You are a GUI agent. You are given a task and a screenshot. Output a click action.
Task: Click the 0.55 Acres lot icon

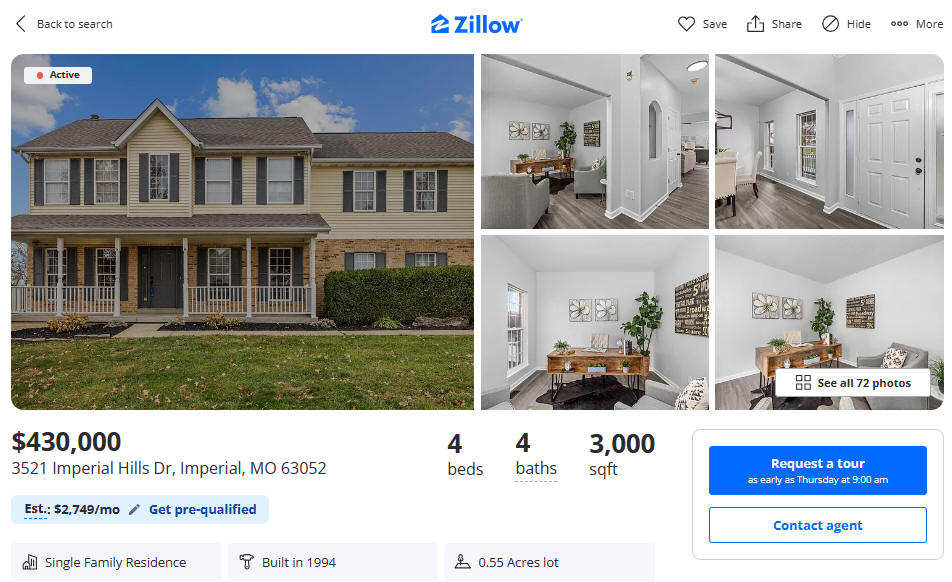463,561
